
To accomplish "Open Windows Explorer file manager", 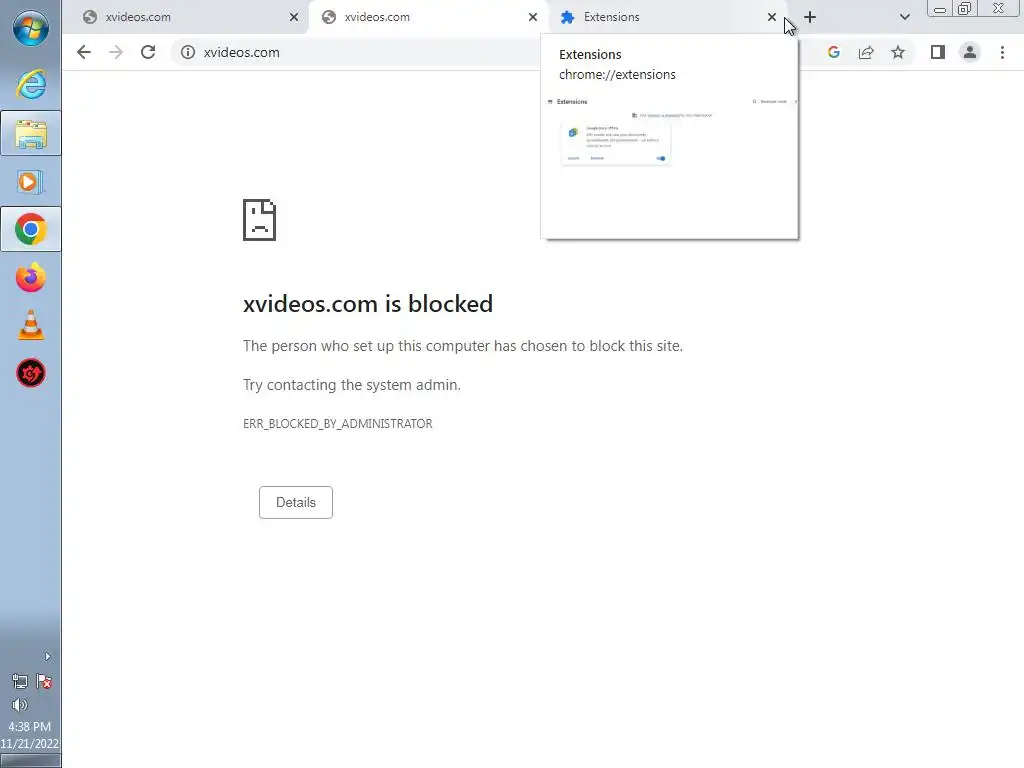I will (x=31, y=133).
